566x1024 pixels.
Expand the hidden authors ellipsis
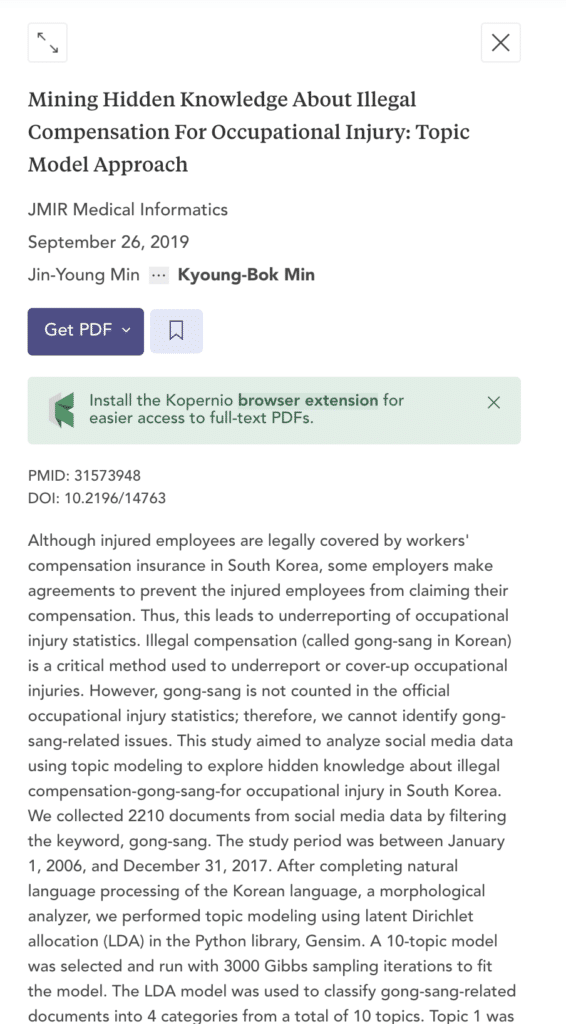(x=159, y=275)
